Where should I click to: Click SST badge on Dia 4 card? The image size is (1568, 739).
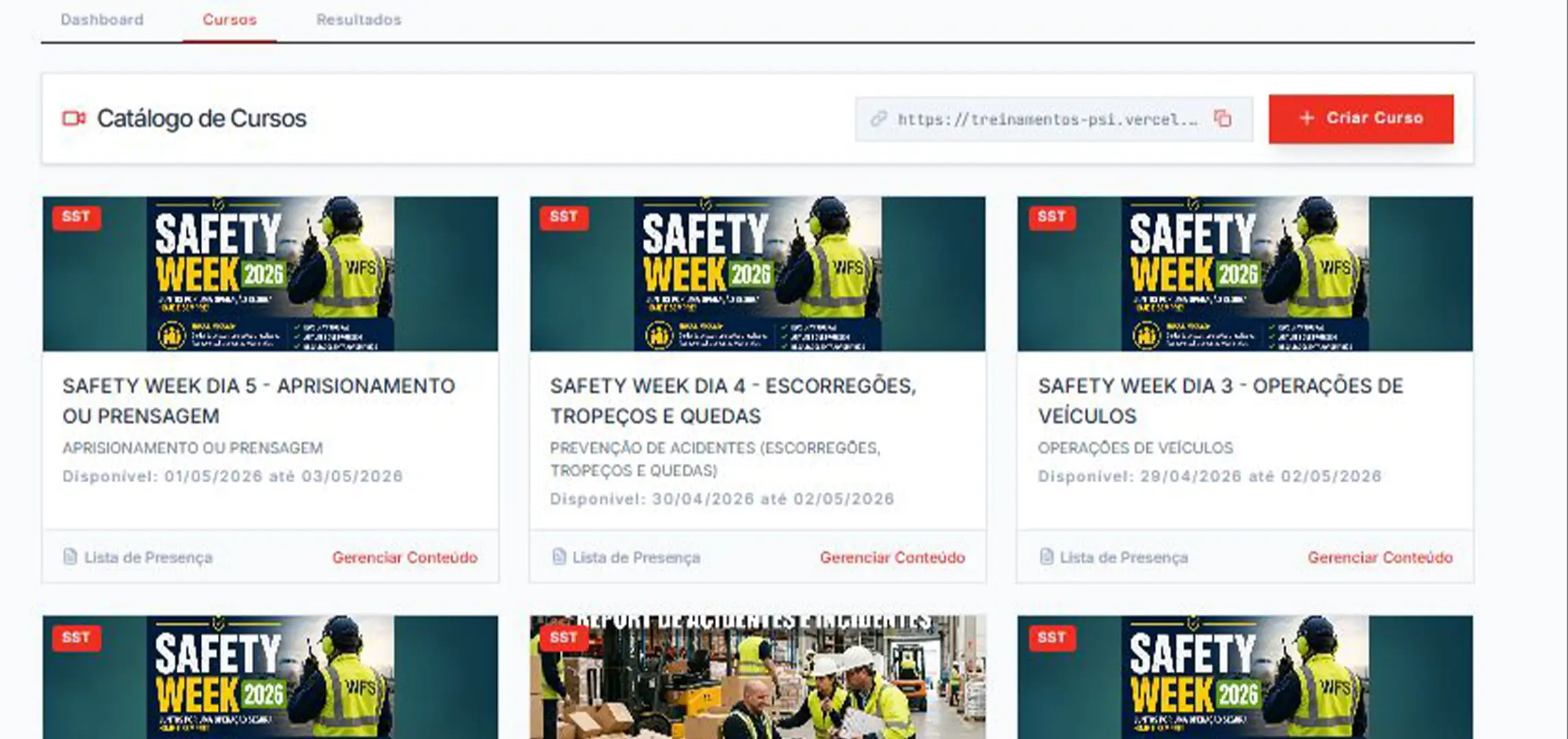pos(564,217)
